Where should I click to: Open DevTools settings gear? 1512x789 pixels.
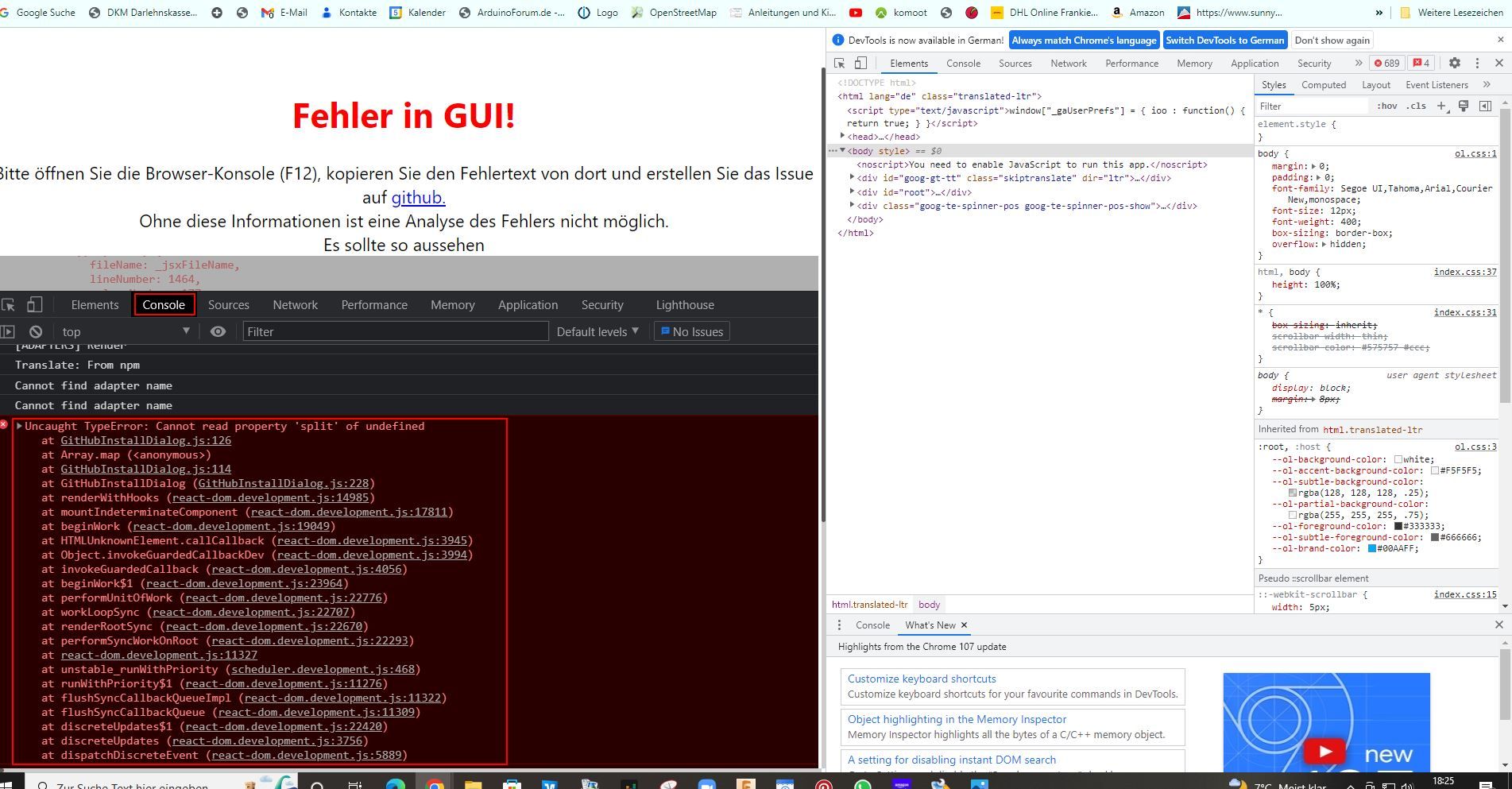point(1455,64)
